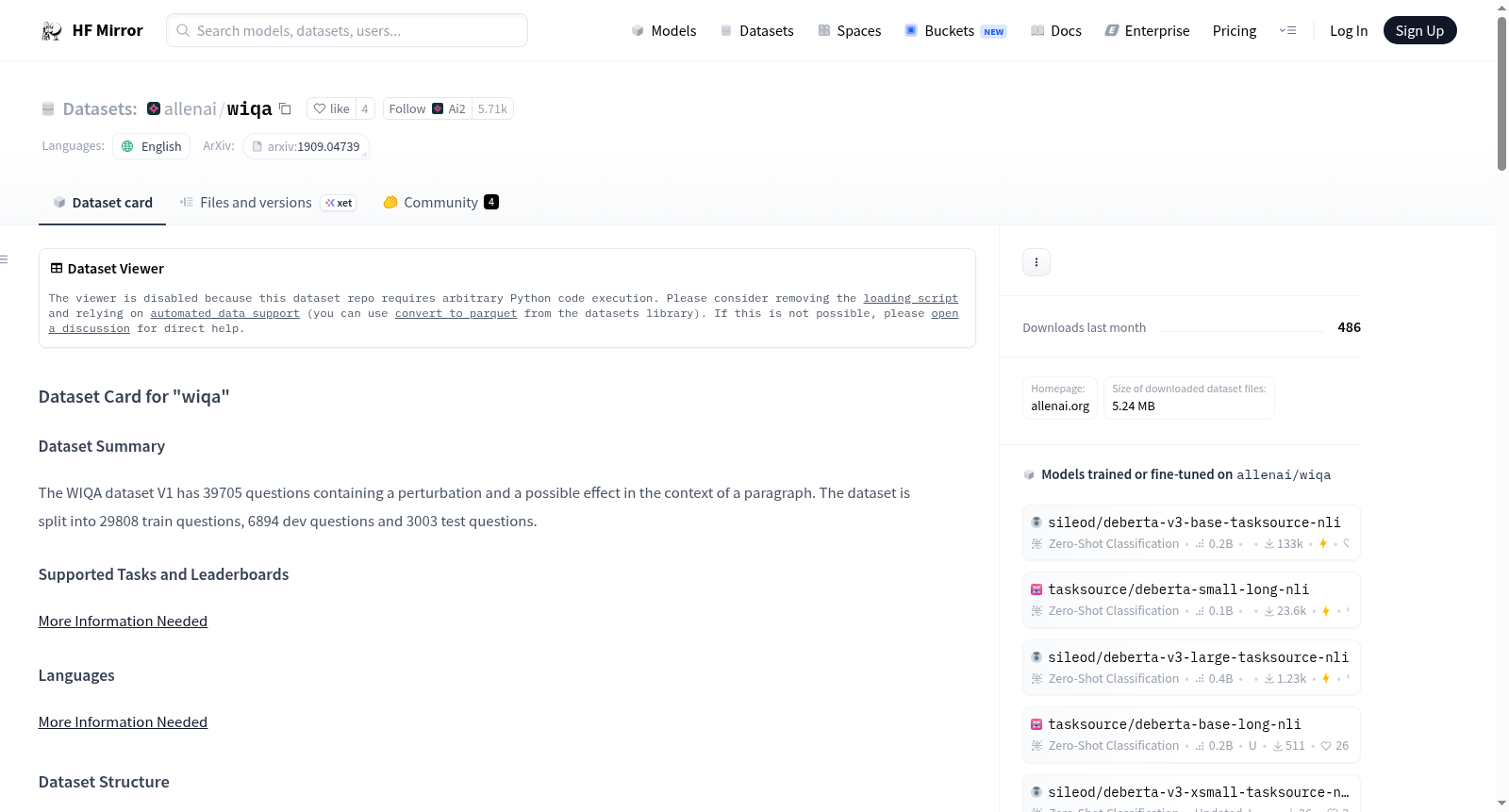
Task: Show the 5.71k followers list
Action: pos(492,108)
